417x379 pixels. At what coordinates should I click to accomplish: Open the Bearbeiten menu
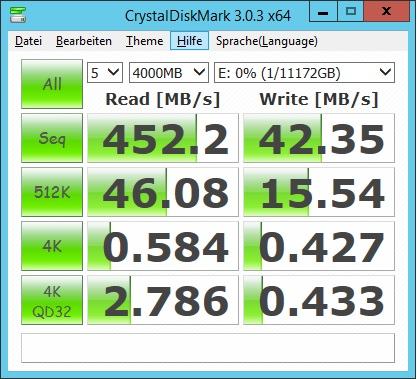click(84, 41)
